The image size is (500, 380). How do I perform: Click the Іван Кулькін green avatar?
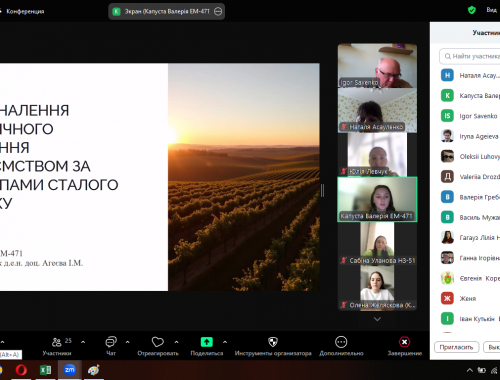click(447, 319)
